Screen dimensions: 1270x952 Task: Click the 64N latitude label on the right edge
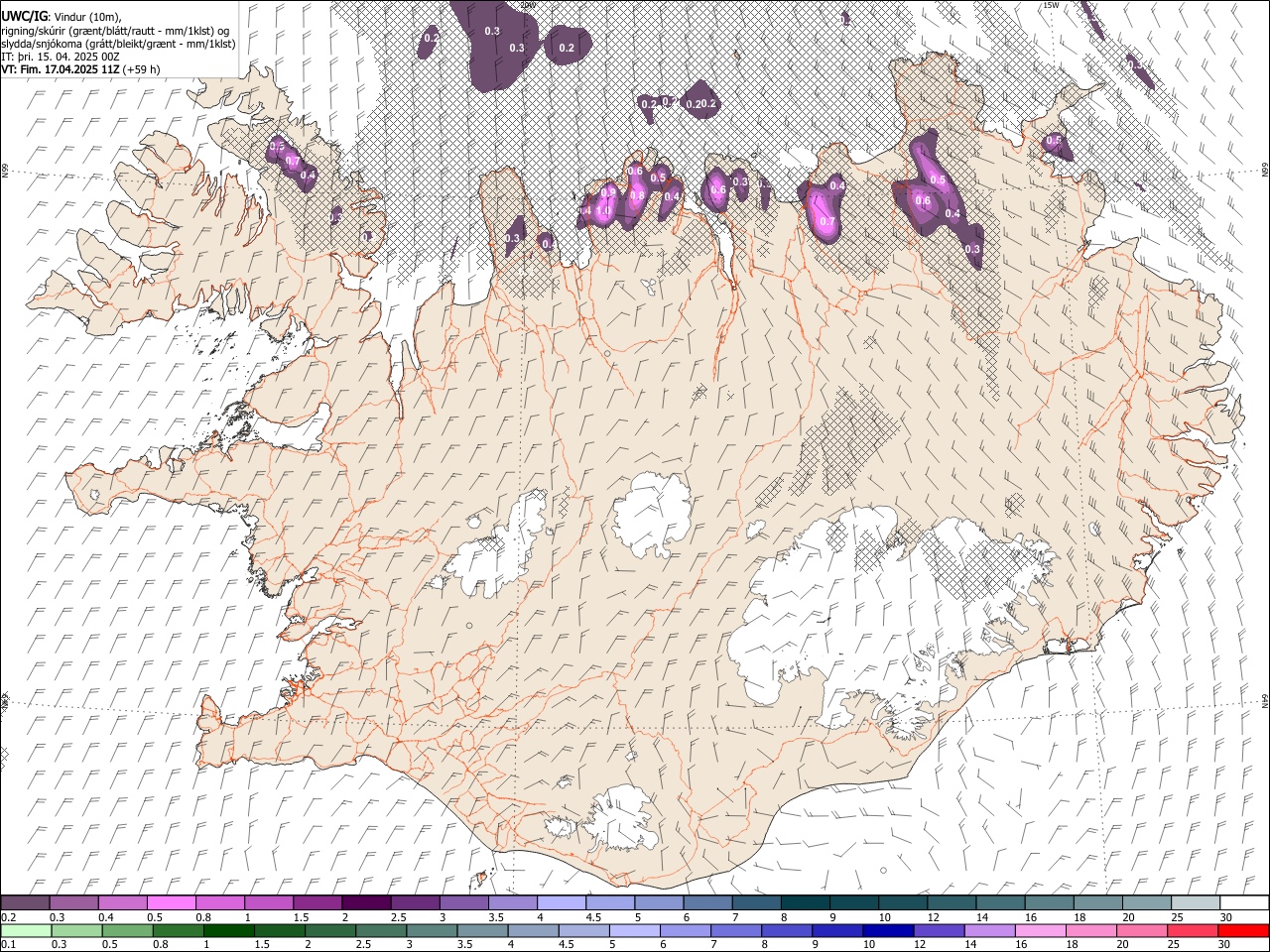(1265, 700)
